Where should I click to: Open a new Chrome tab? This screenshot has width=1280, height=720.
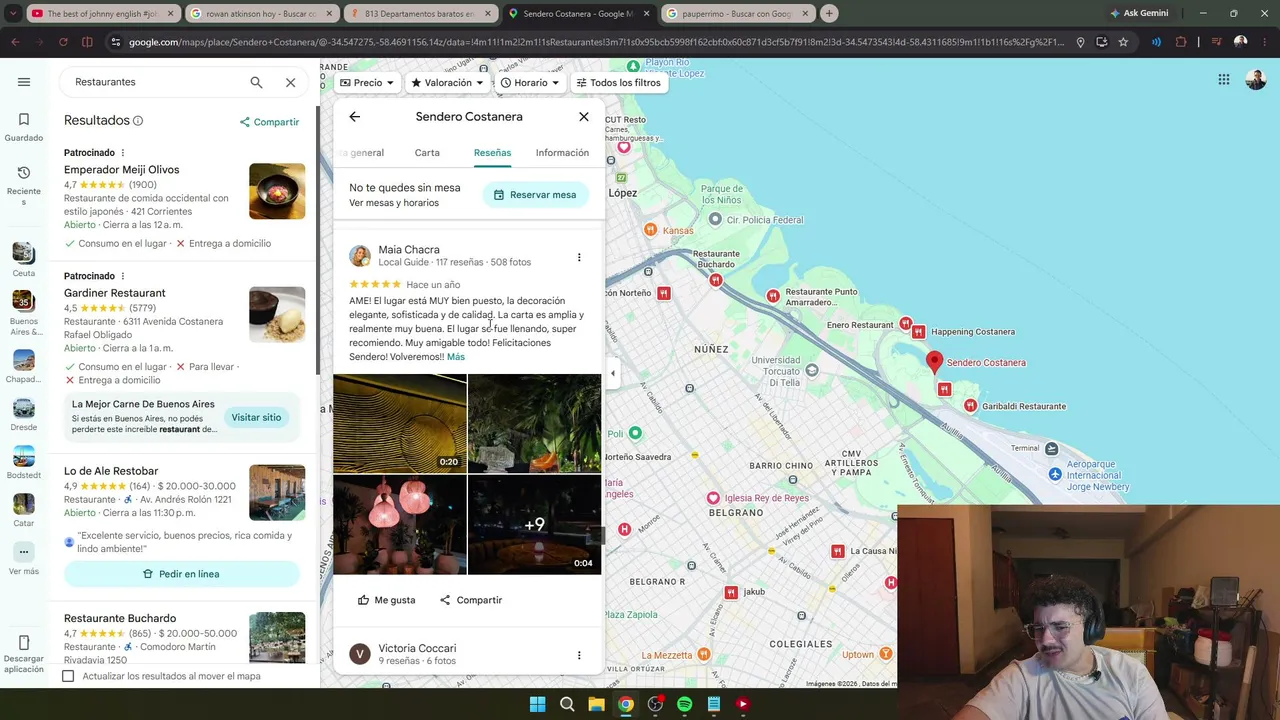tap(829, 14)
